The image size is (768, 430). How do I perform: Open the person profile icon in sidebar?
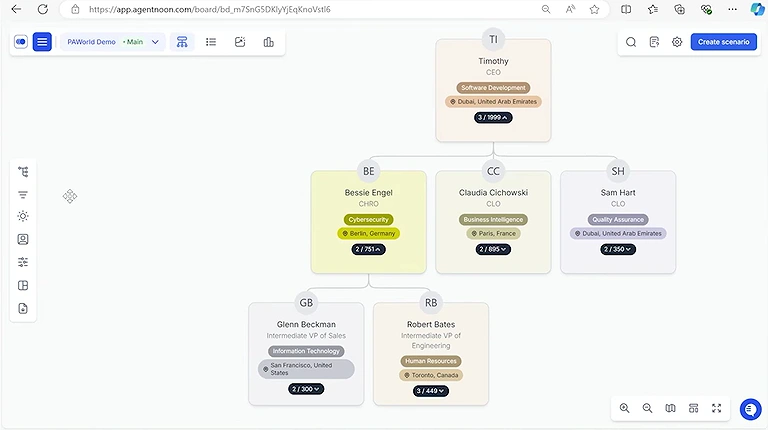point(23,239)
